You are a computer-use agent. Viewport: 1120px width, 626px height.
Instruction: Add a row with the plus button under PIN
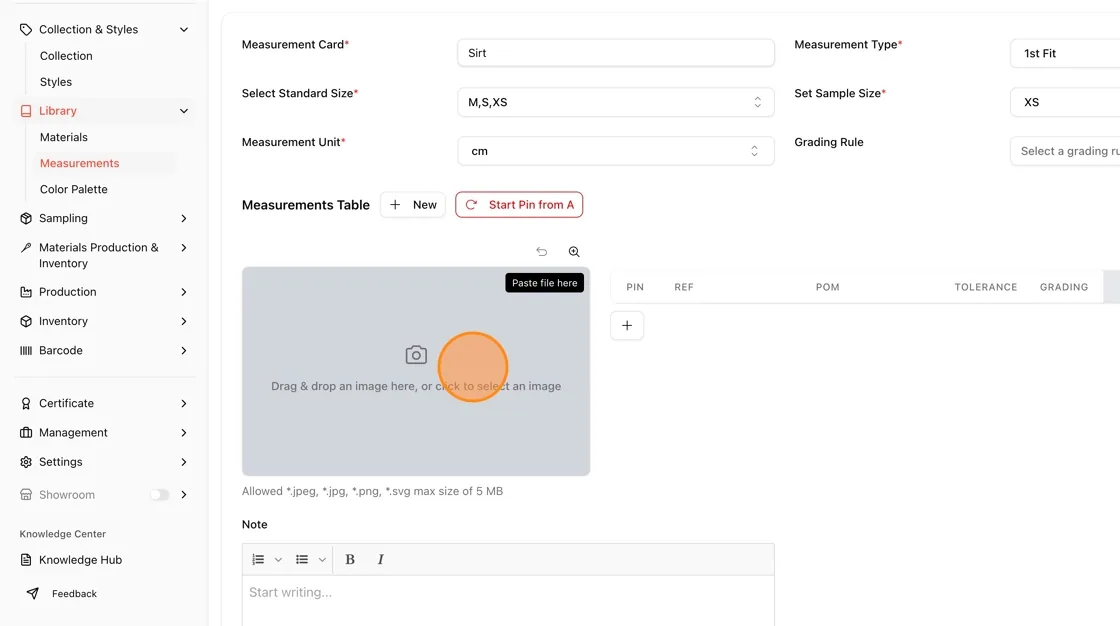[626, 325]
